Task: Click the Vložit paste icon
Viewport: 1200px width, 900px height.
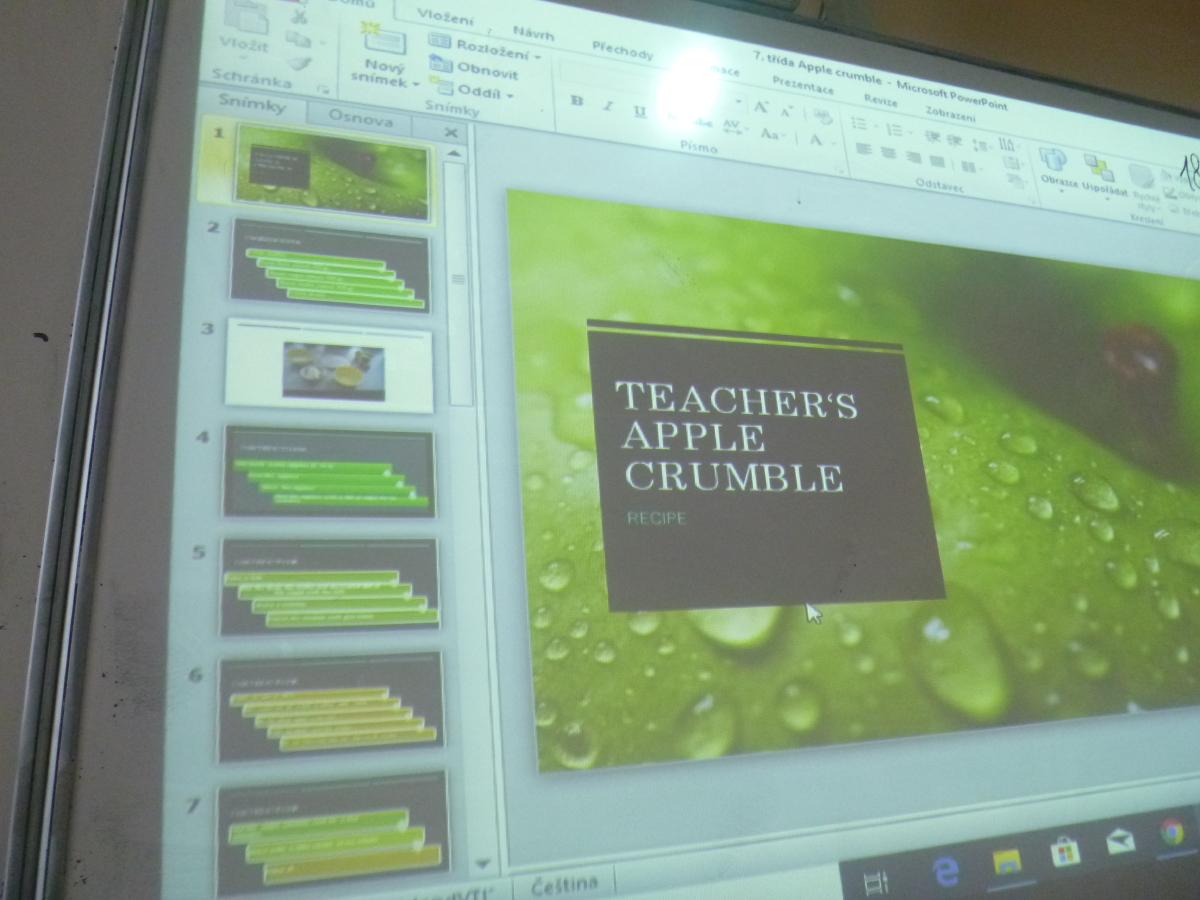Action: coord(246,18)
